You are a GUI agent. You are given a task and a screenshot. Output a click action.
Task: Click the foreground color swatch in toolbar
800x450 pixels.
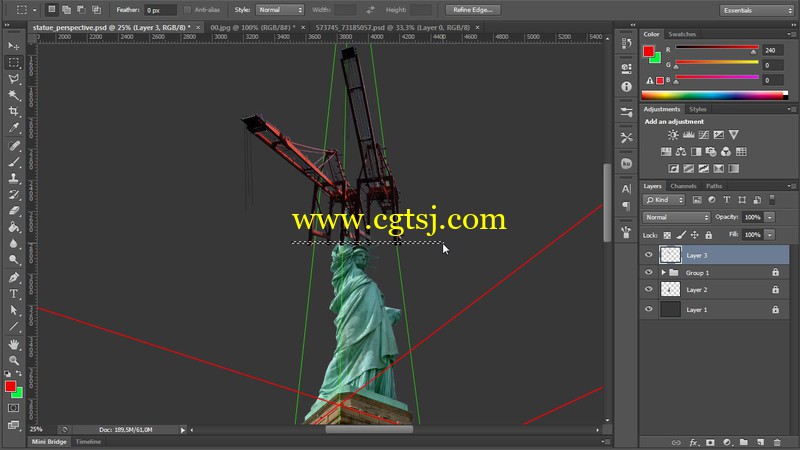[x=10, y=386]
